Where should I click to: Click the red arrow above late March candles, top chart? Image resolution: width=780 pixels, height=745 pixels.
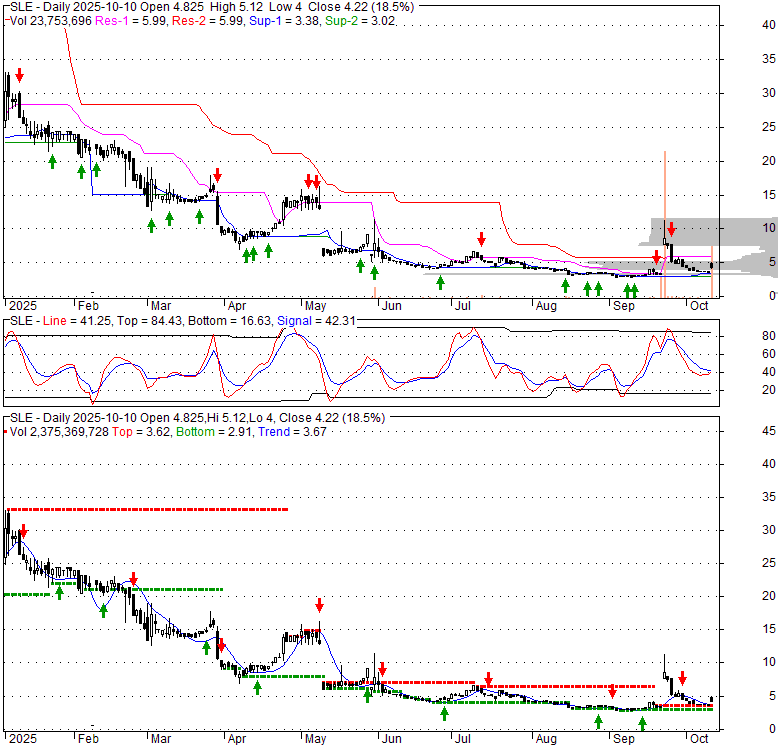(x=217, y=177)
